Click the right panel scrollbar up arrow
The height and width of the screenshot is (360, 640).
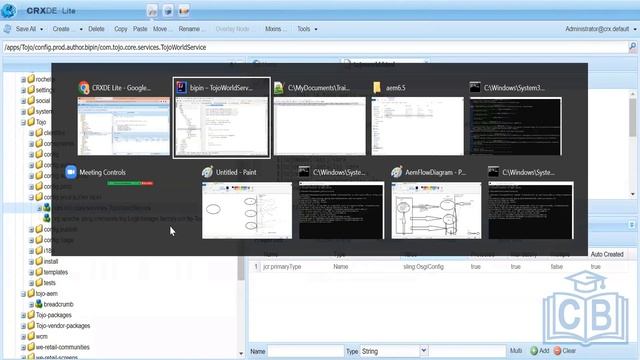pyautogui.click(x=633, y=95)
